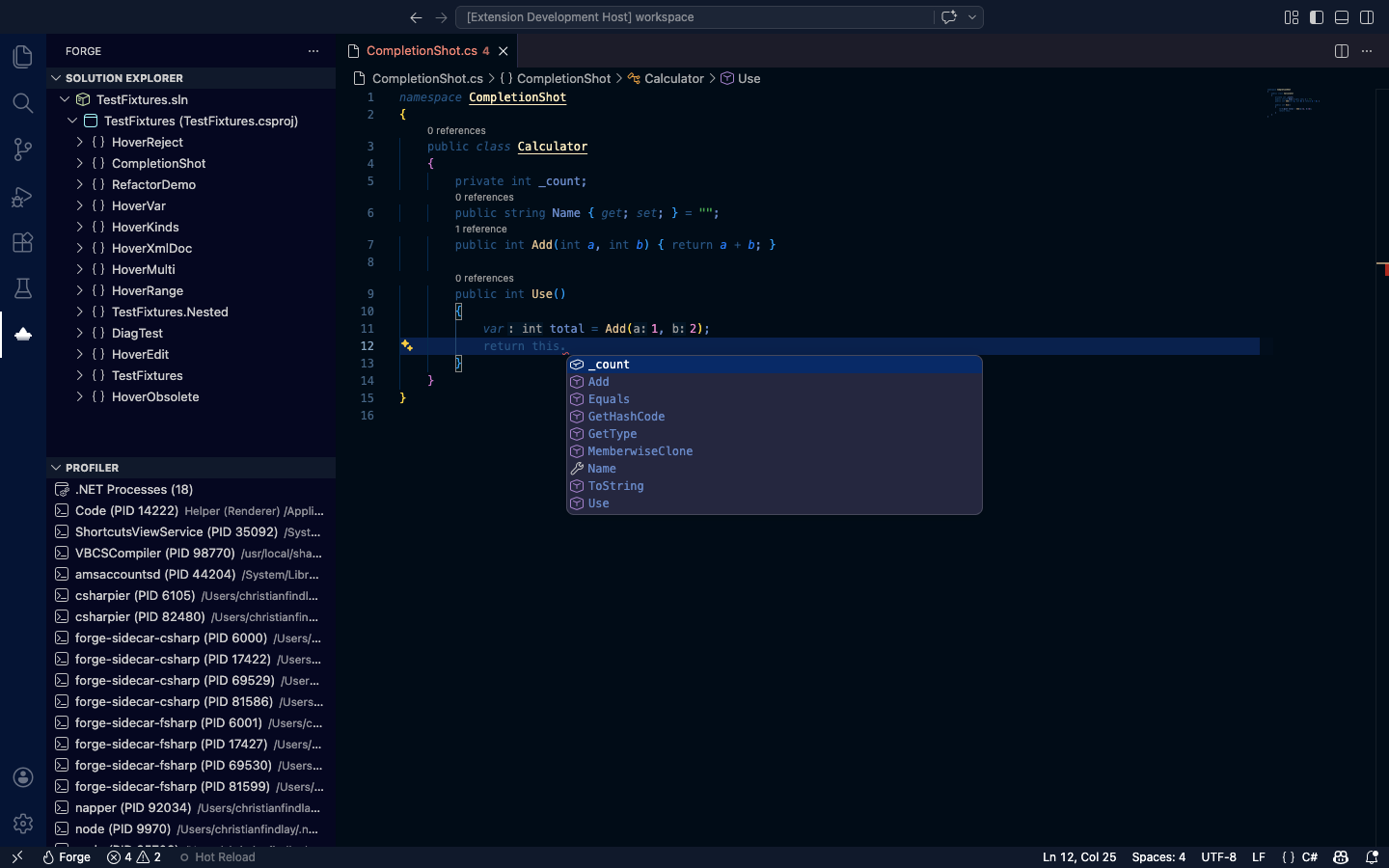This screenshot has height=868, width=1389.
Task: Go forward with navigation arrow
Action: pyautogui.click(x=441, y=17)
